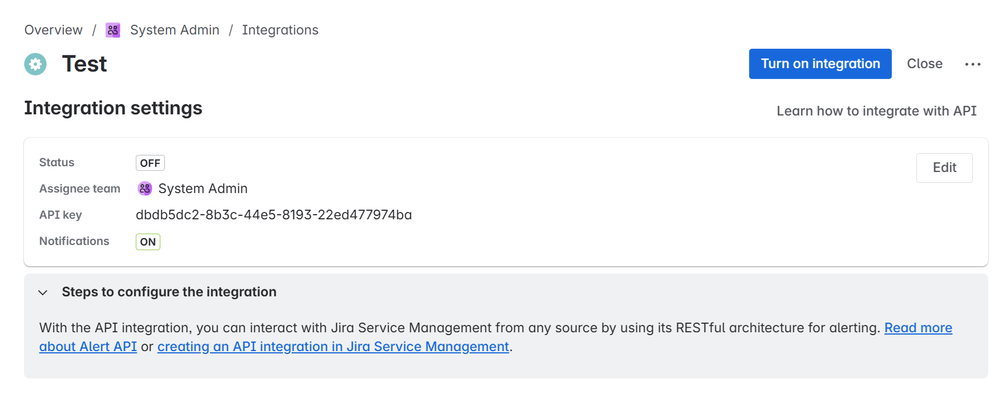This screenshot has height=397, width=999.
Task: Edit the integration settings
Action: [944, 168]
